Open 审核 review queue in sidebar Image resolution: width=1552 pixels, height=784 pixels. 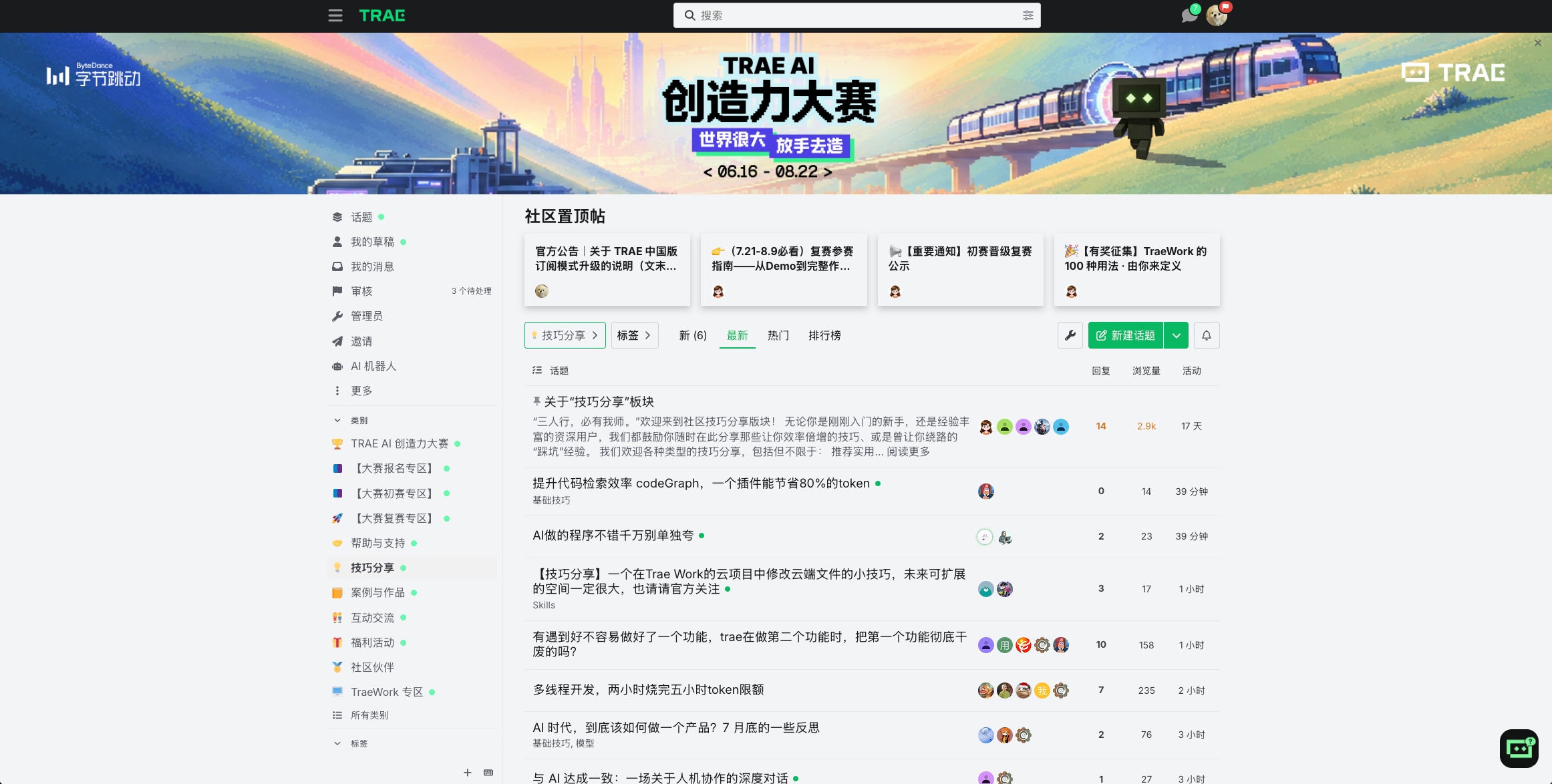(412, 291)
